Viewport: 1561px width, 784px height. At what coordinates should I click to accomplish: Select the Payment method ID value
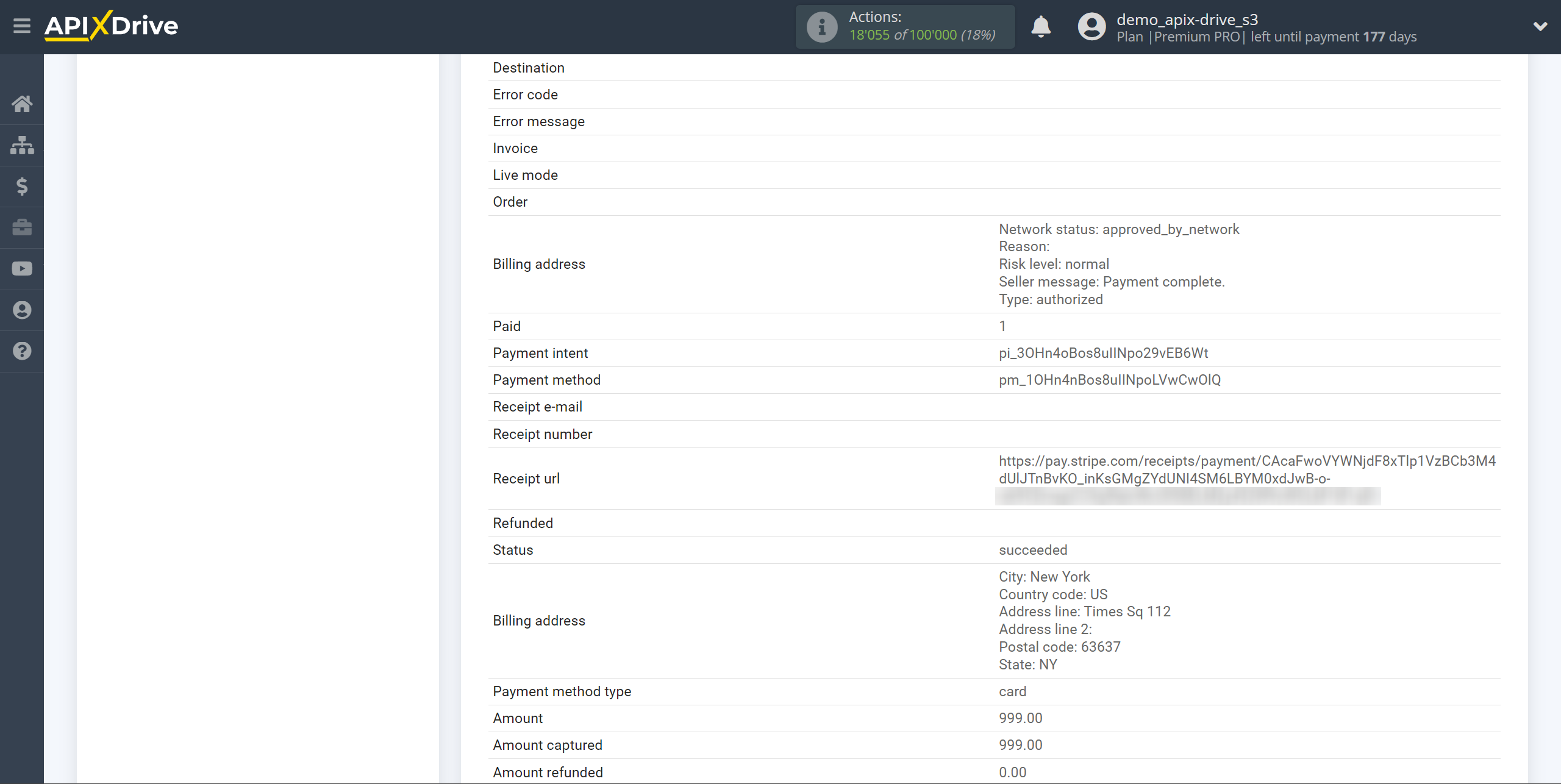click(x=1110, y=380)
